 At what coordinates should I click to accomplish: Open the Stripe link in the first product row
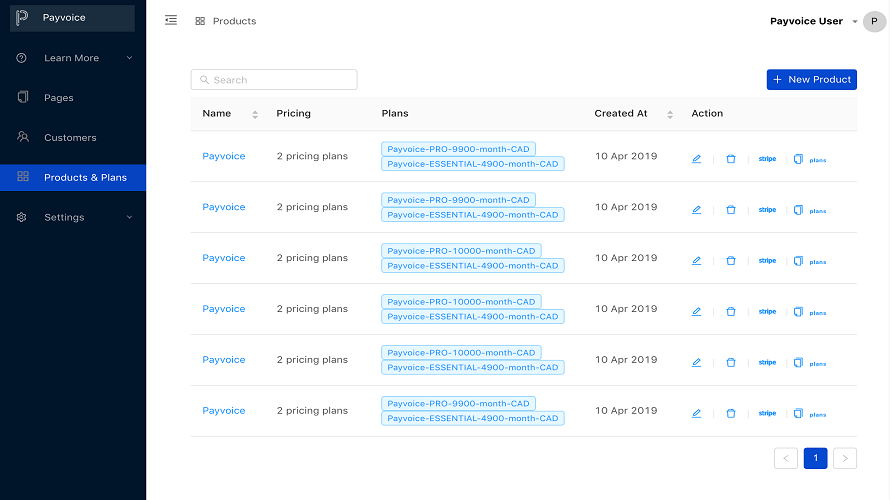(x=767, y=158)
